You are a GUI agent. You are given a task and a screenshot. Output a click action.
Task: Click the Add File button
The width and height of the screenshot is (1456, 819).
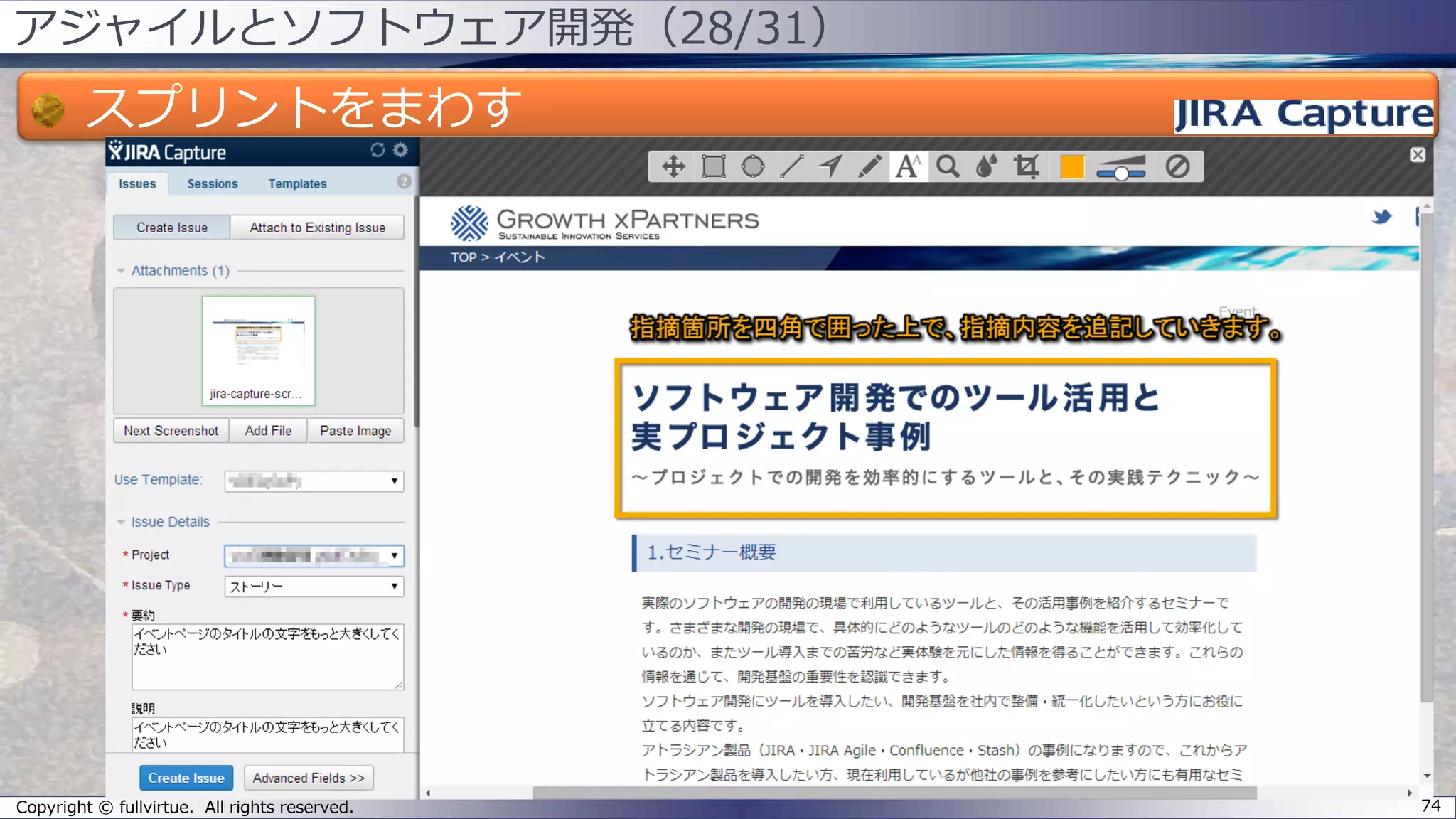[268, 431]
